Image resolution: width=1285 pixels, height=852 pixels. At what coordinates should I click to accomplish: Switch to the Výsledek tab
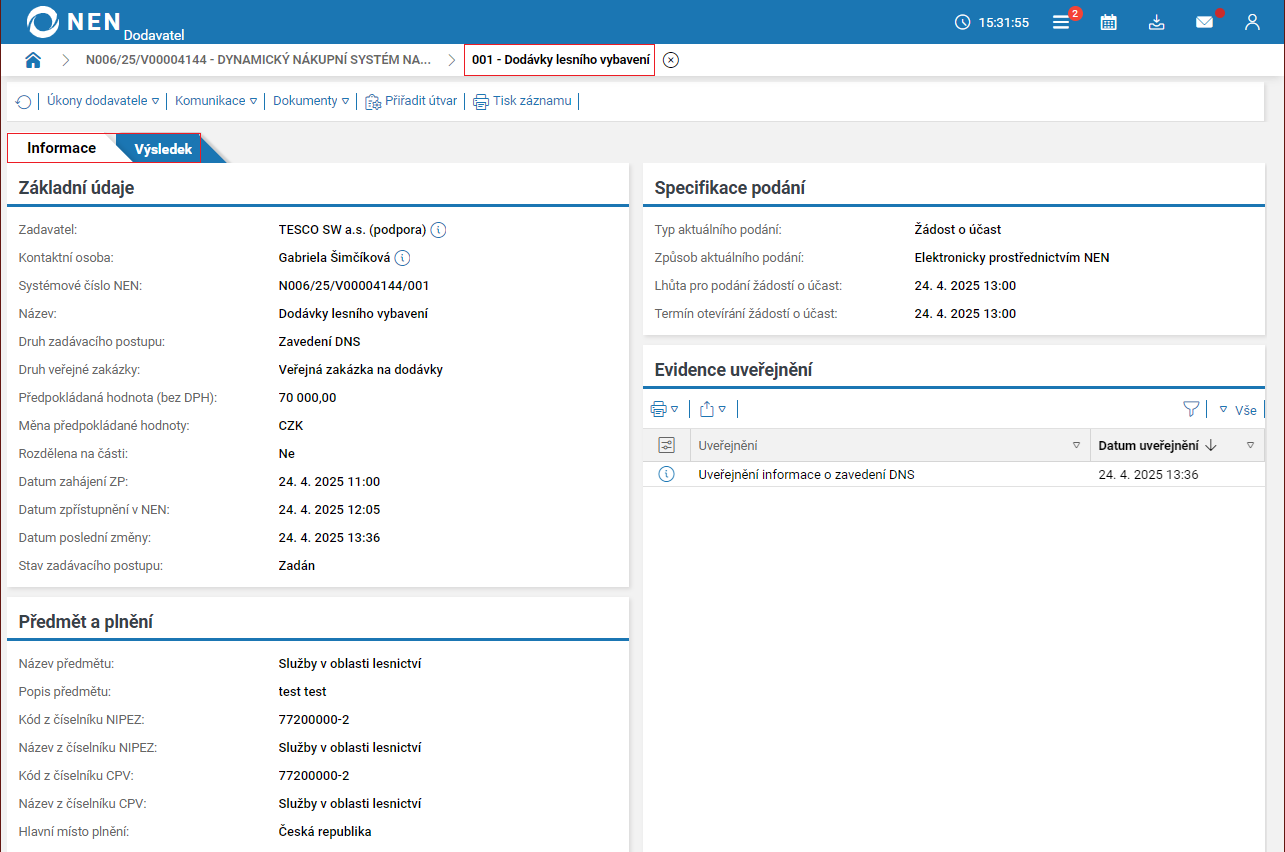[x=163, y=149]
